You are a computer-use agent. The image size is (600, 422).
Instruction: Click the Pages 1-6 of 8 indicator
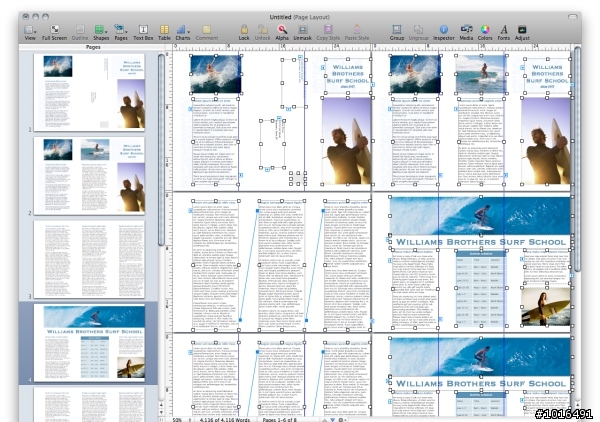click(282, 420)
